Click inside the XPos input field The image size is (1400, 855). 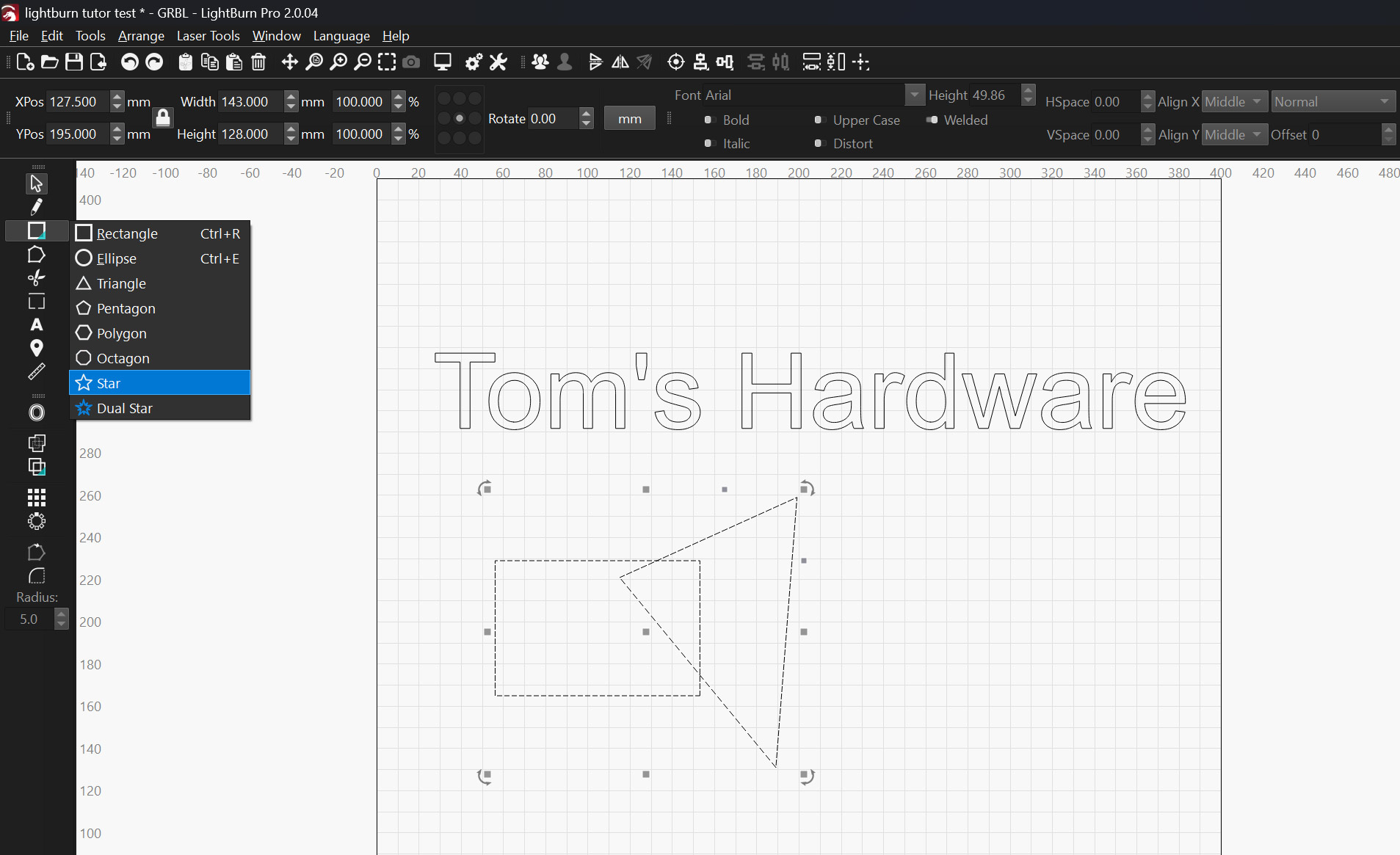79,101
